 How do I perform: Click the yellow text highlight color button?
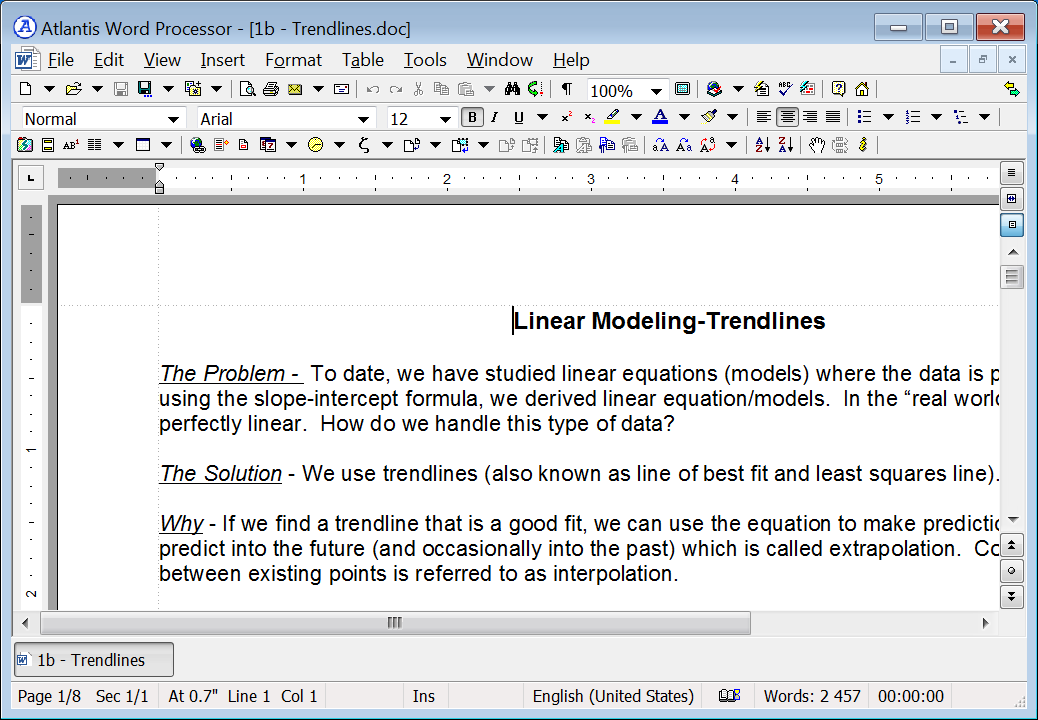pyautogui.click(x=612, y=118)
